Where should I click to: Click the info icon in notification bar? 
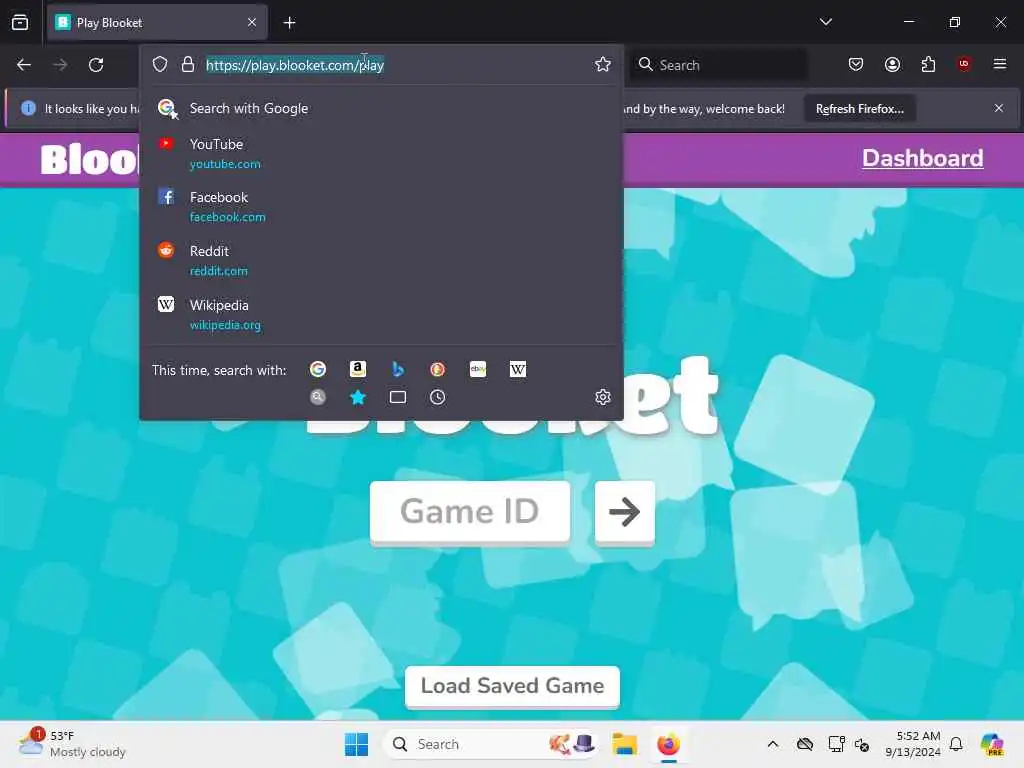[x=28, y=108]
